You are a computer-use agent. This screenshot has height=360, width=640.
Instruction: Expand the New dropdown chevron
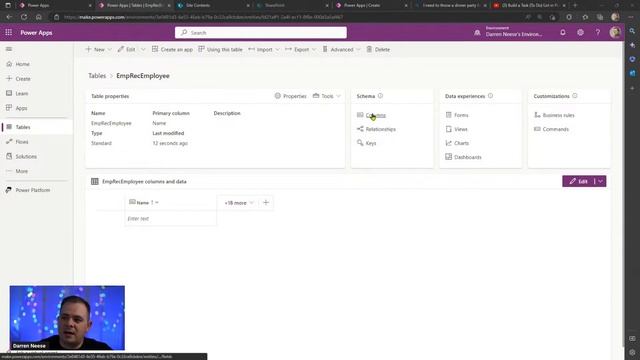pos(109,49)
